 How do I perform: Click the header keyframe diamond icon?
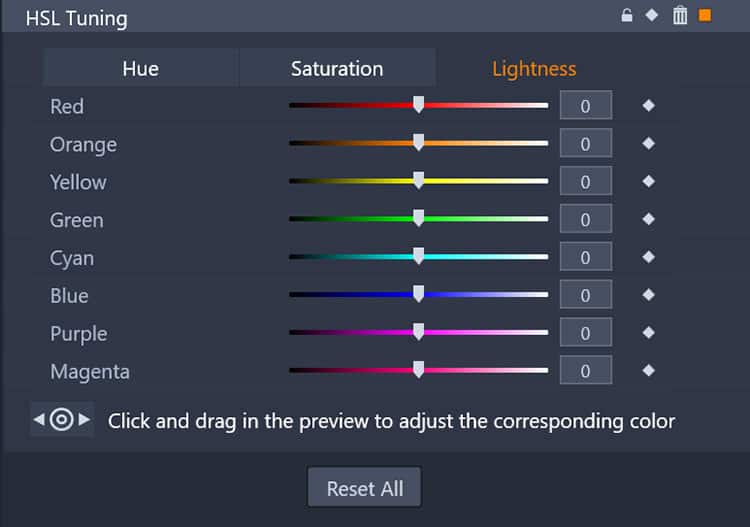click(651, 15)
